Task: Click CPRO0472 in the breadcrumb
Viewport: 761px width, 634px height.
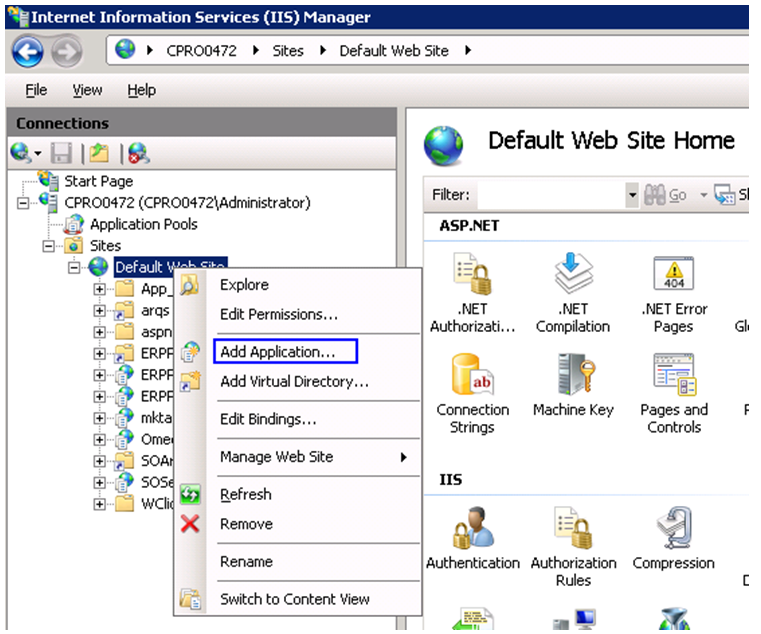Action: pyautogui.click(x=201, y=50)
